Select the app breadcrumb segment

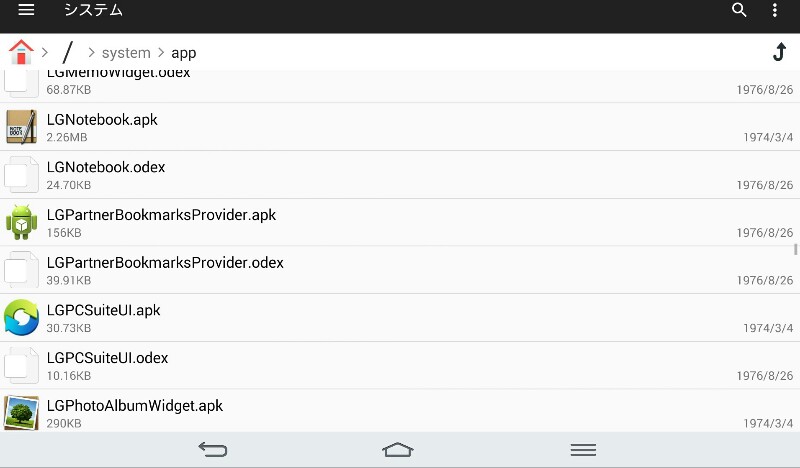(184, 53)
